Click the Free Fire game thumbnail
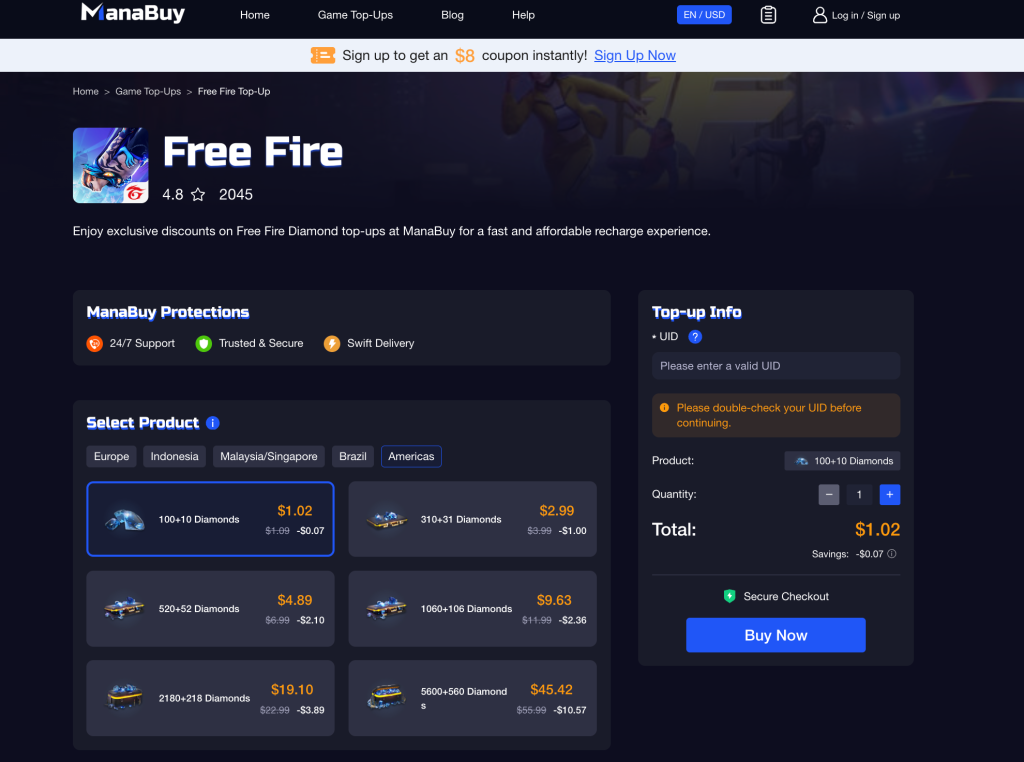The width and height of the screenshot is (1024, 762). 111,165
